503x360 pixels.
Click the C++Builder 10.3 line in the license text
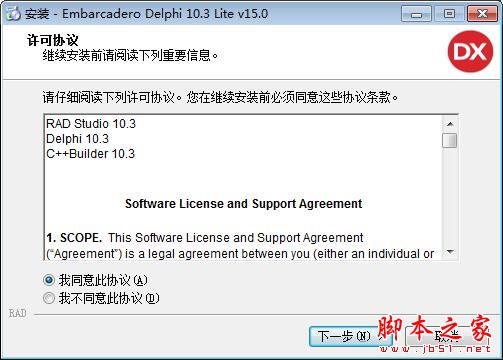tap(90, 154)
